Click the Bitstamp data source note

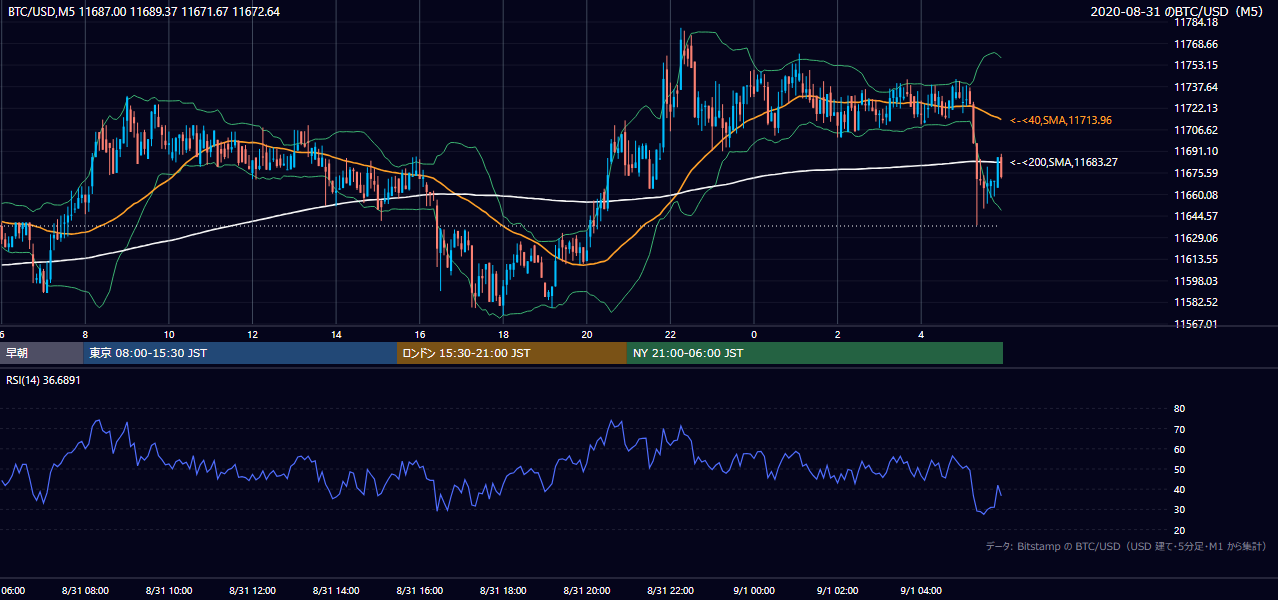1126,546
